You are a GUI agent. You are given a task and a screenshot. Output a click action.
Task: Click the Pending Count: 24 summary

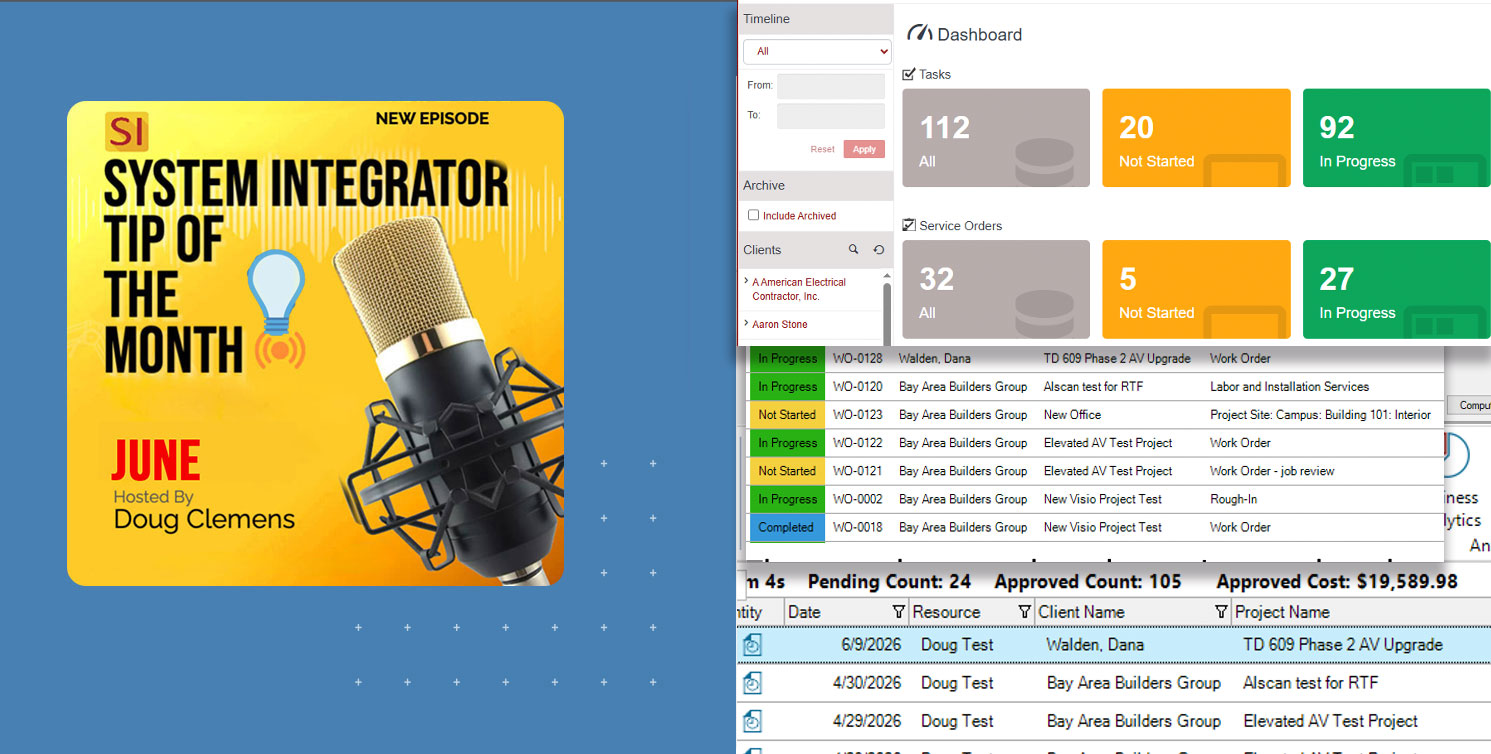pyautogui.click(x=889, y=581)
